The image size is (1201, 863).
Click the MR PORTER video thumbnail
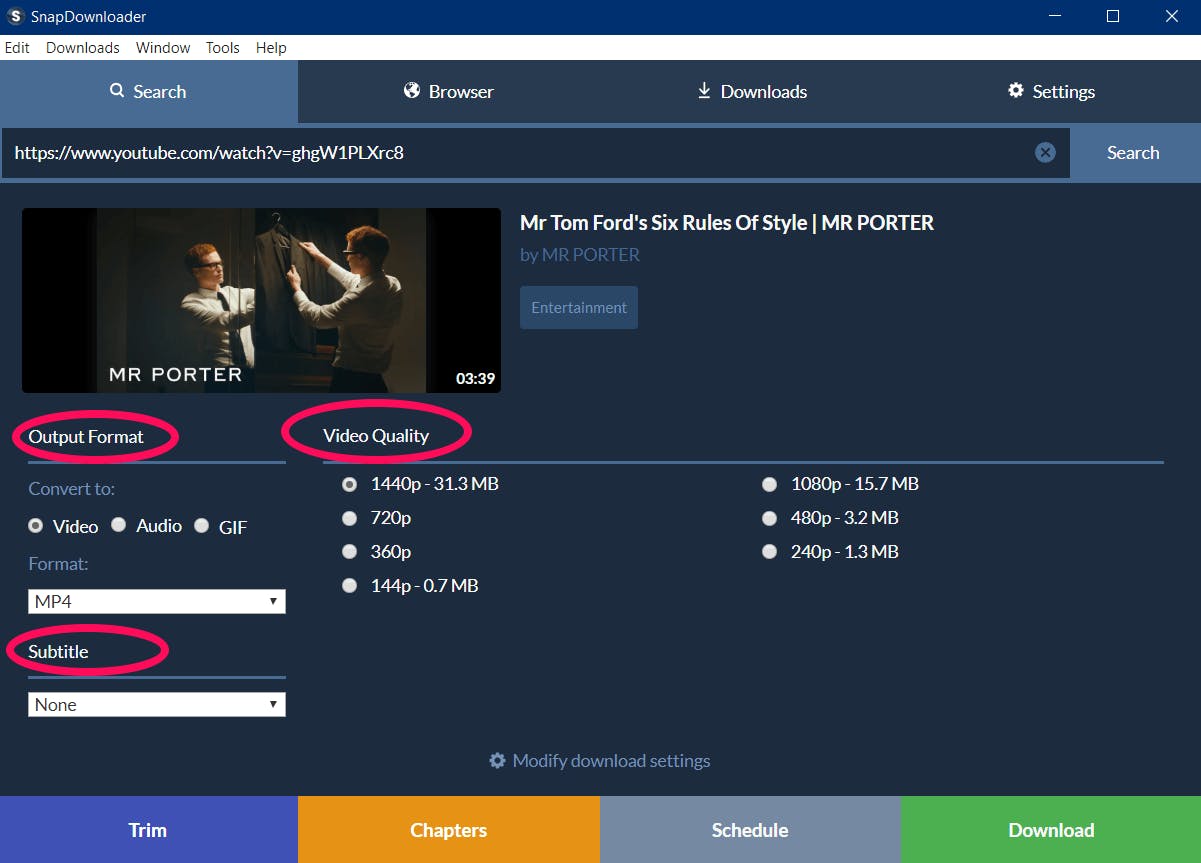[261, 300]
